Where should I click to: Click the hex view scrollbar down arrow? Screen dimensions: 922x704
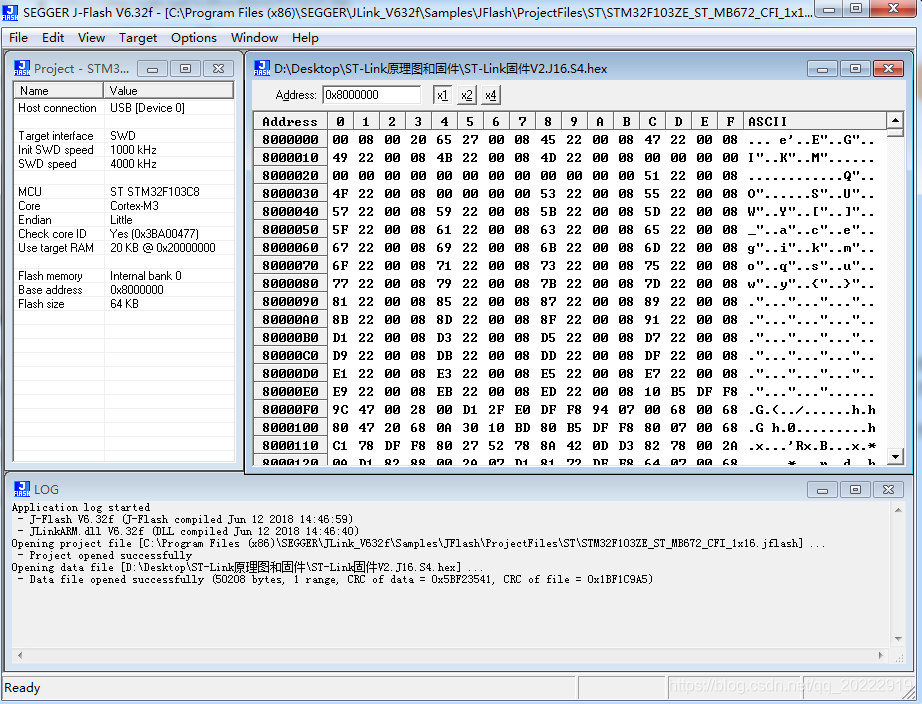click(895, 457)
